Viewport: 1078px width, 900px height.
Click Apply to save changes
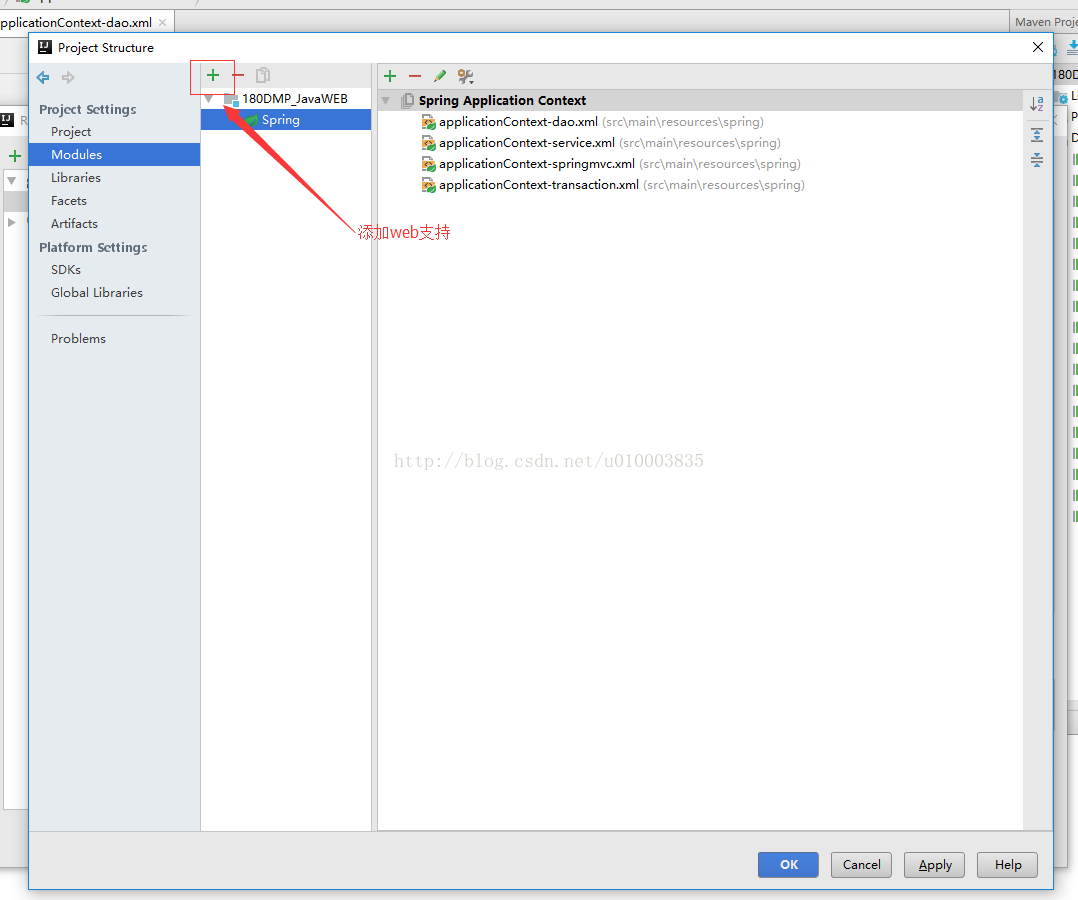[x=934, y=864]
